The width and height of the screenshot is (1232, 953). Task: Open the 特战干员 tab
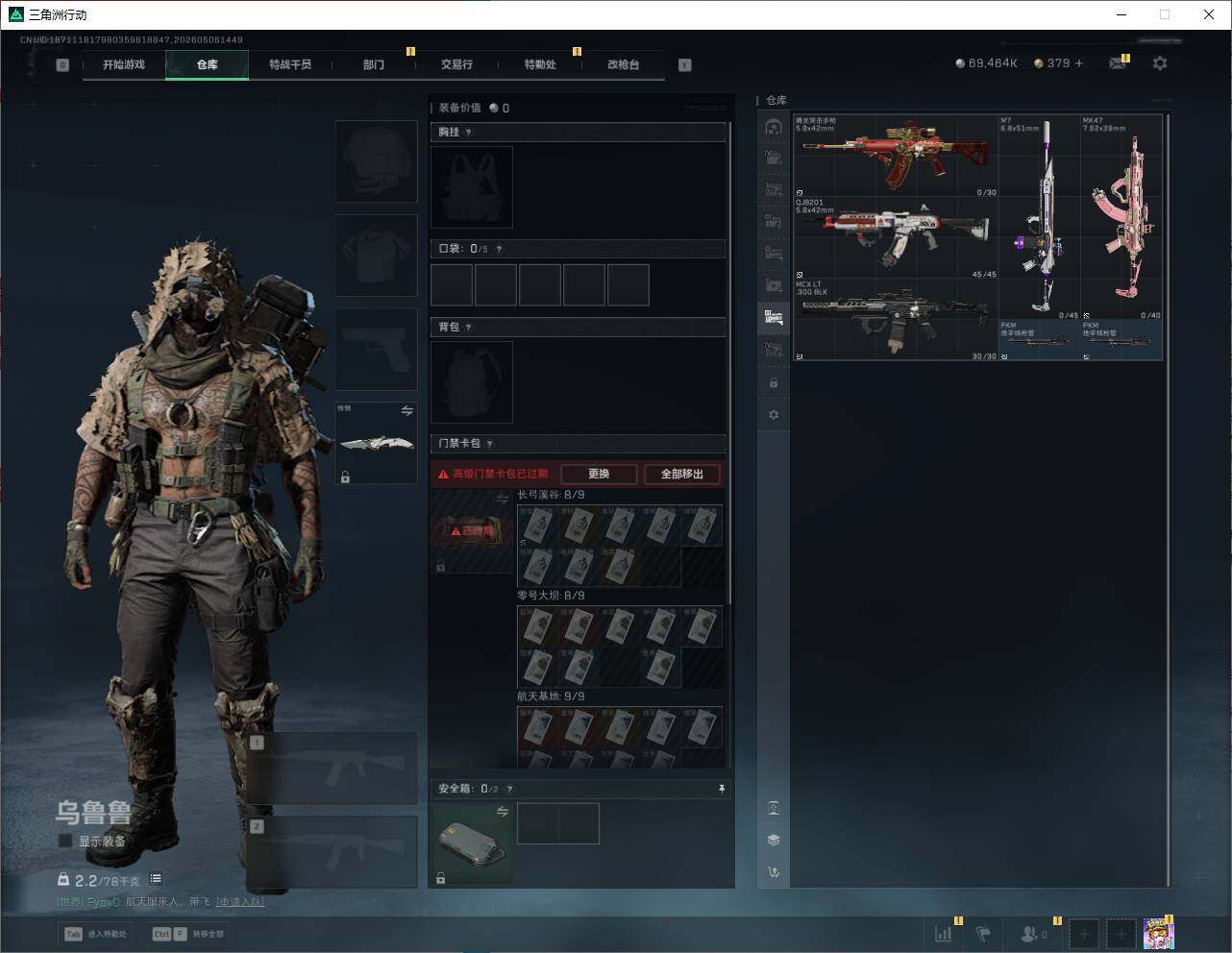pyautogui.click(x=290, y=64)
